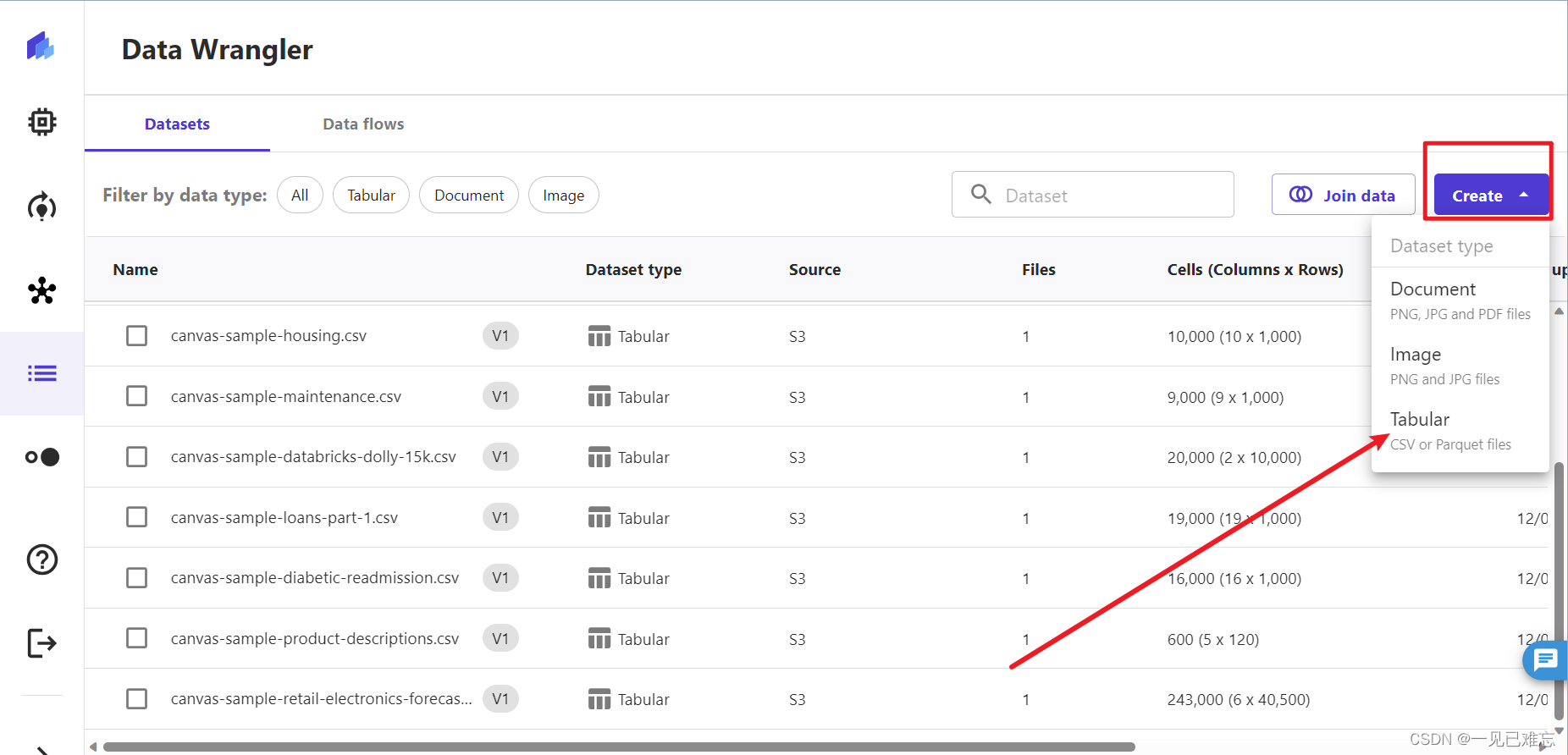The height and width of the screenshot is (755, 1568).
Task: Click the horizontal scrollbar under the table
Action: coord(618,747)
